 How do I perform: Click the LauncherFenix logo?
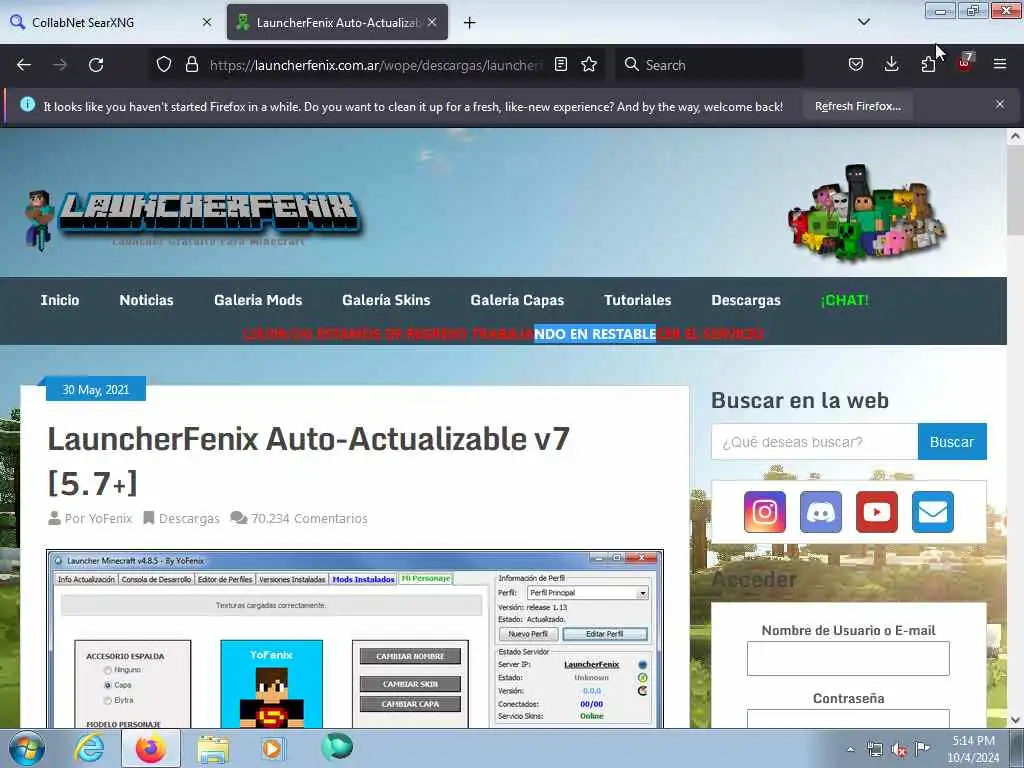pyautogui.click(x=193, y=219)
